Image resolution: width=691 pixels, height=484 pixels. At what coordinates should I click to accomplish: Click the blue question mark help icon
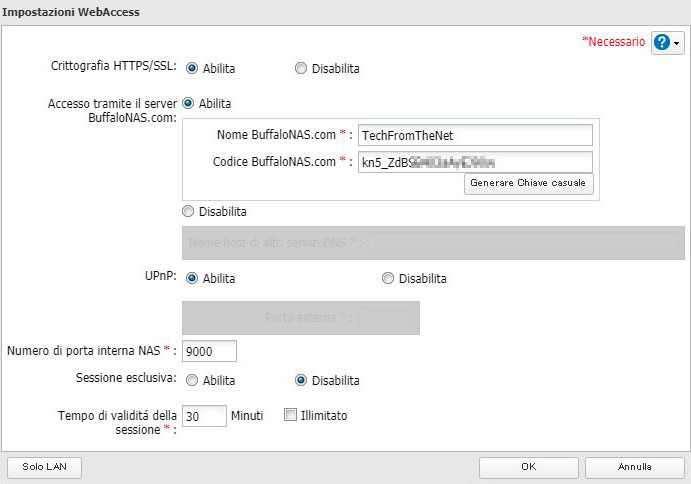(662, 43)
